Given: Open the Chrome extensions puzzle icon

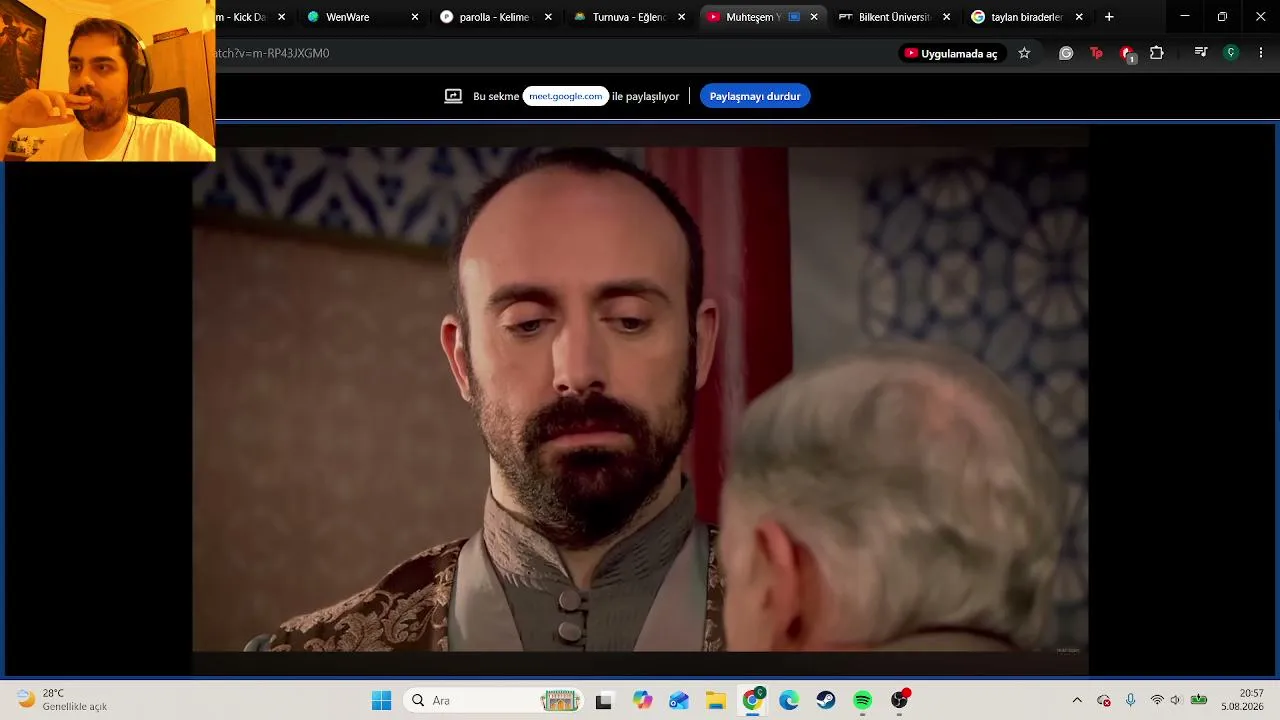Looking at the screenshot, I should click(x=1157, y=53).
